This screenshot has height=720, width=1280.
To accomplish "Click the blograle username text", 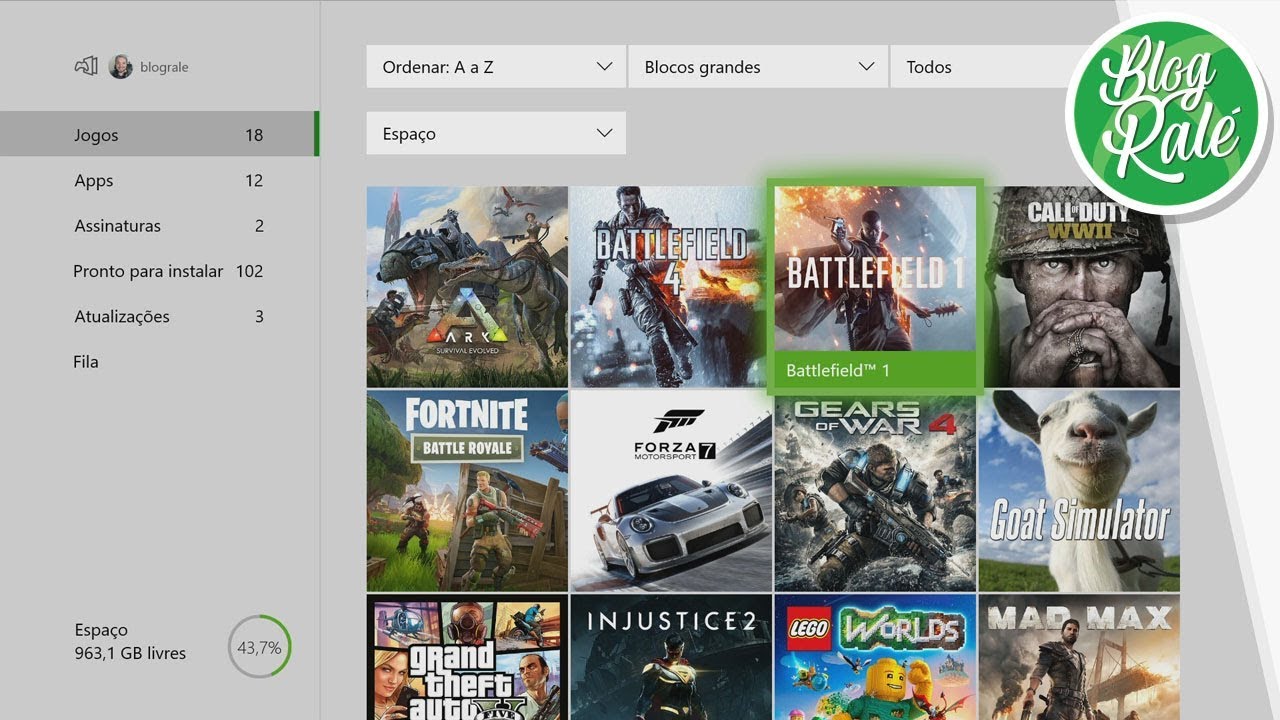I will coord(164,67).
